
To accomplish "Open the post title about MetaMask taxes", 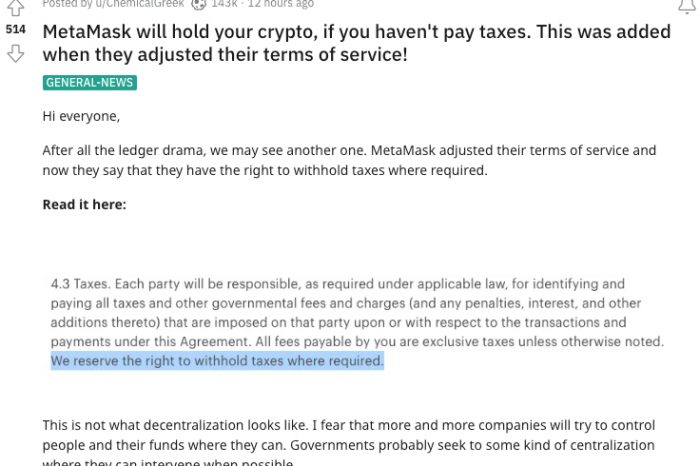I will coord(357,43).
